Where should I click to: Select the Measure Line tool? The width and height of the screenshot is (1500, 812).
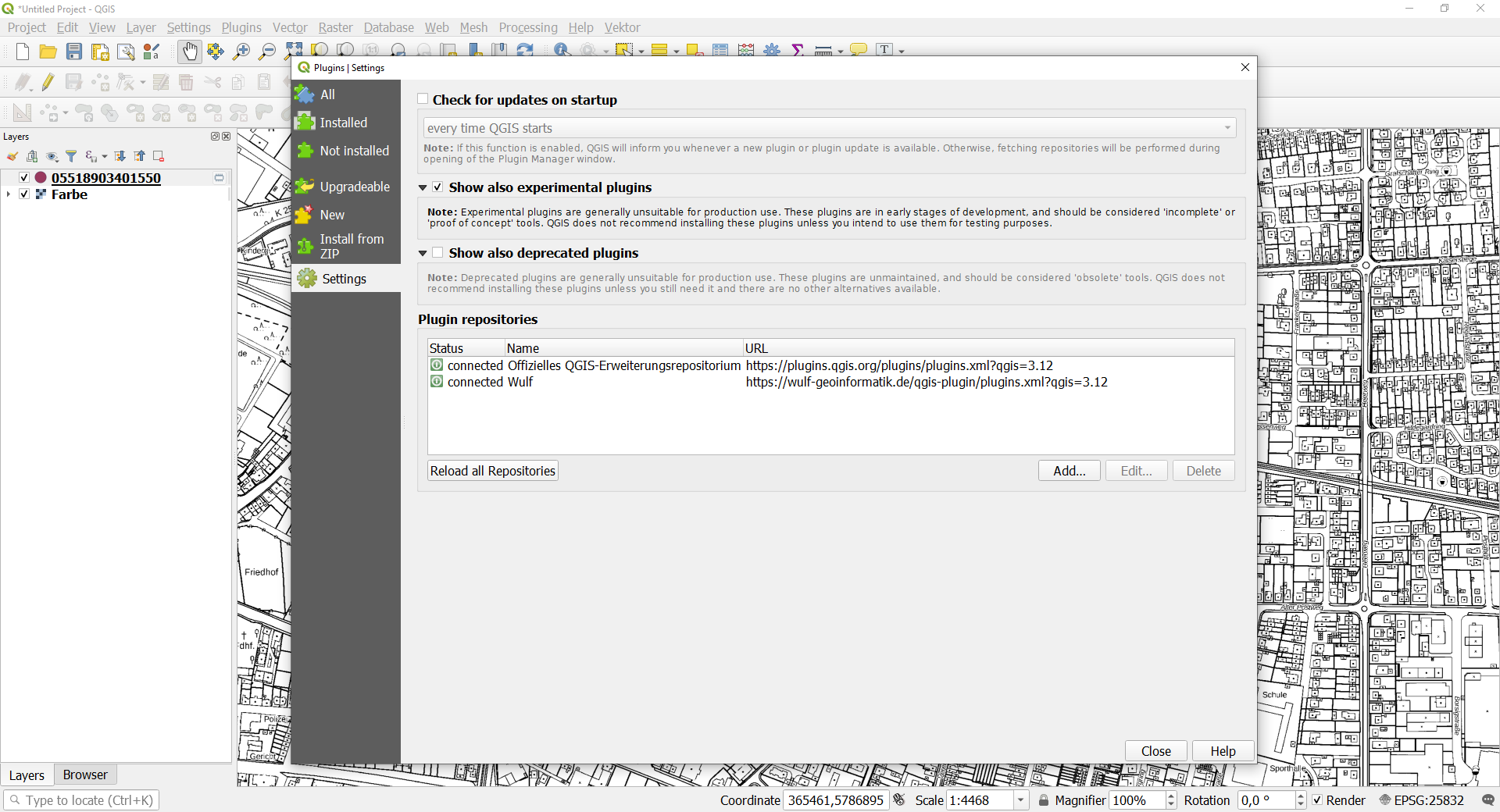point(823,50)
